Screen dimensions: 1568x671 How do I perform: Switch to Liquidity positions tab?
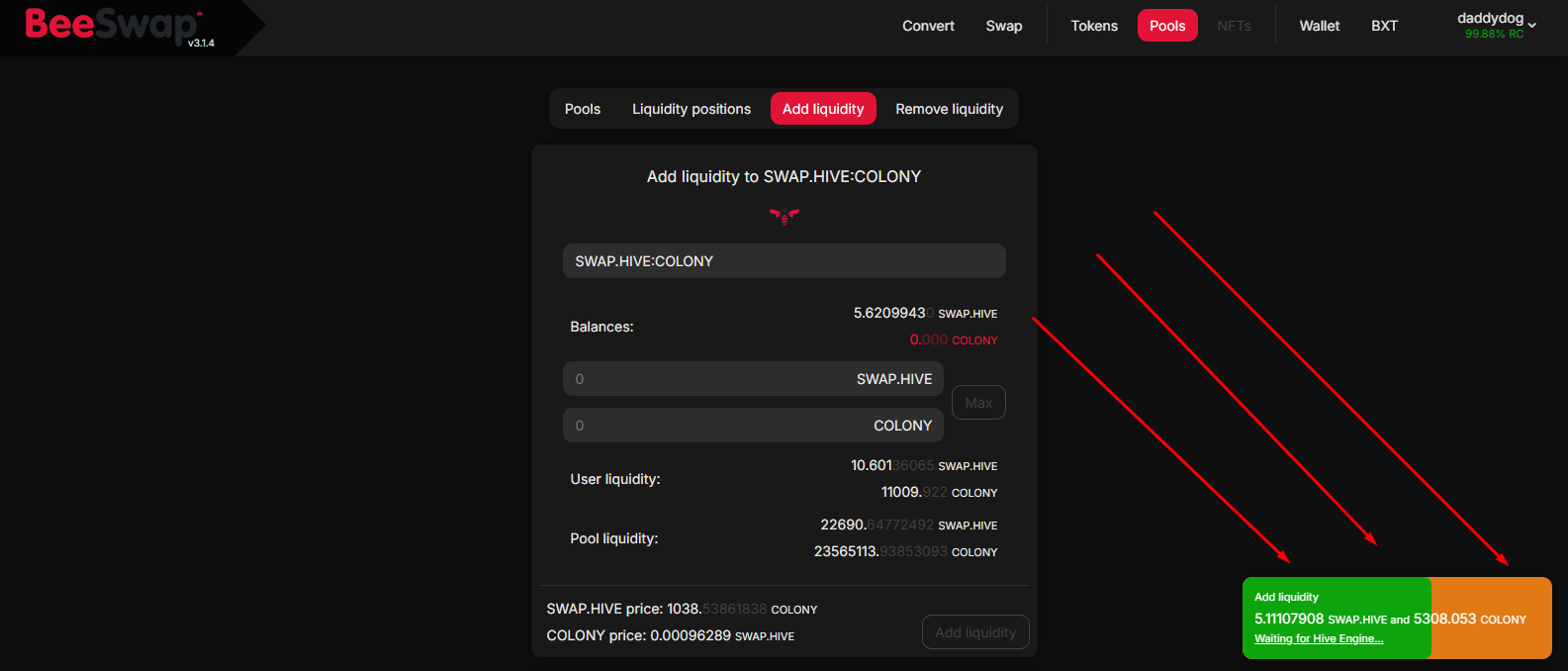[x=692, y=109]
